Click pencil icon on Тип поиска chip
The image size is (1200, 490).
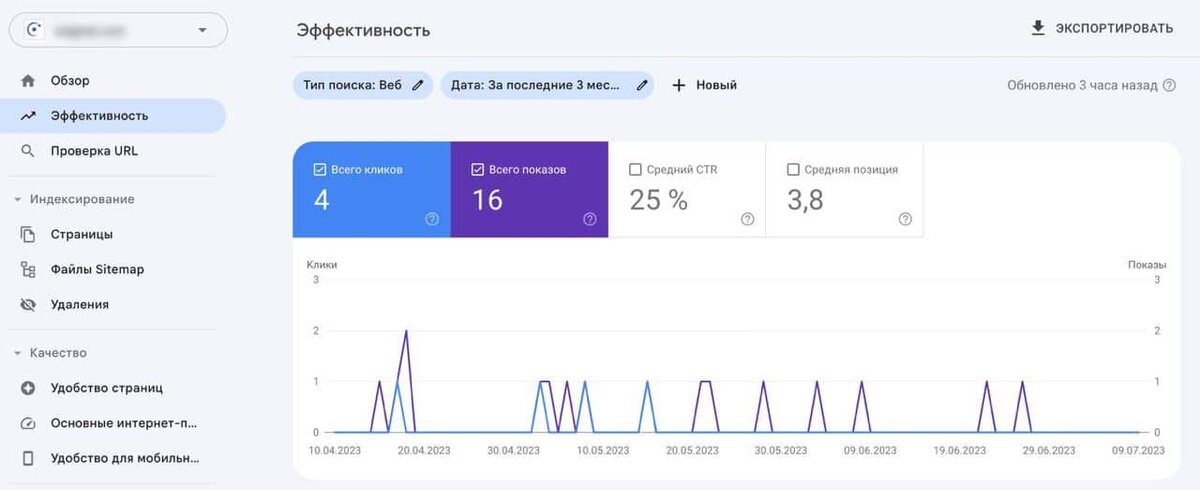[x=417, y=85]
